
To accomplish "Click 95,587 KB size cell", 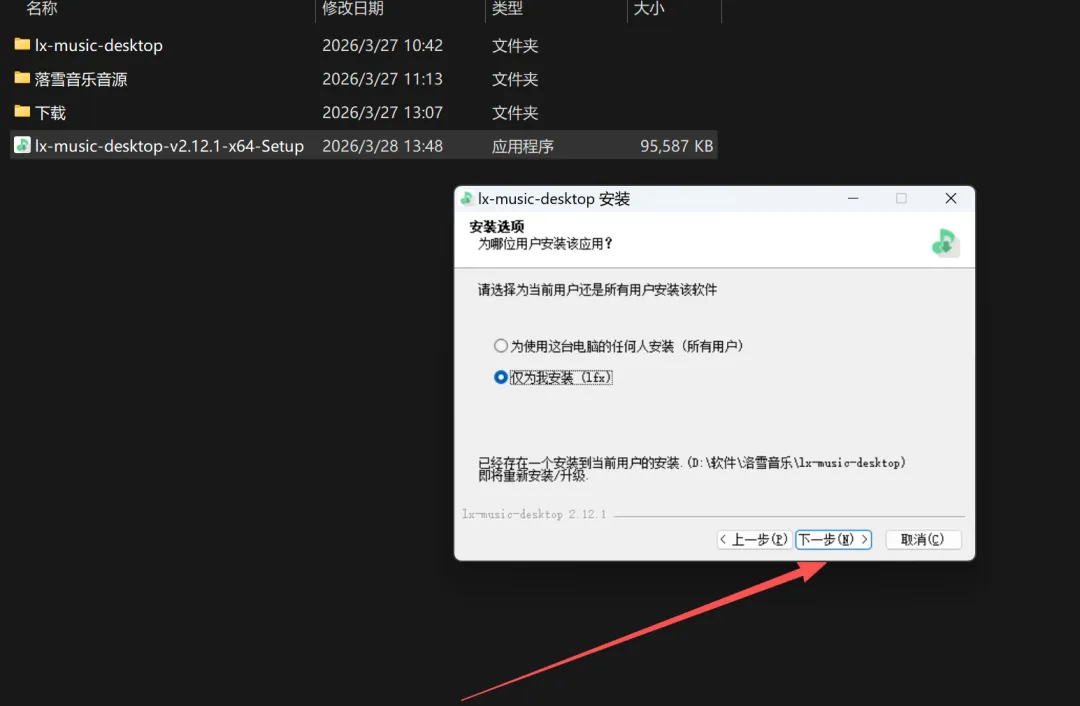I will tap(676, 146).
